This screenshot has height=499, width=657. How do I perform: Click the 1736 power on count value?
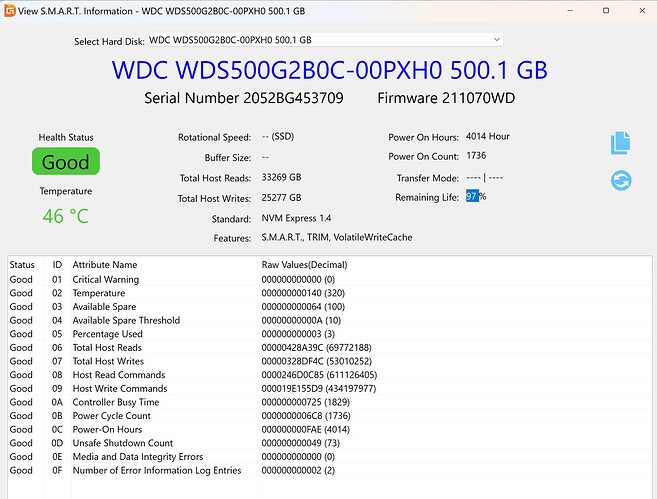coord(476,155)
